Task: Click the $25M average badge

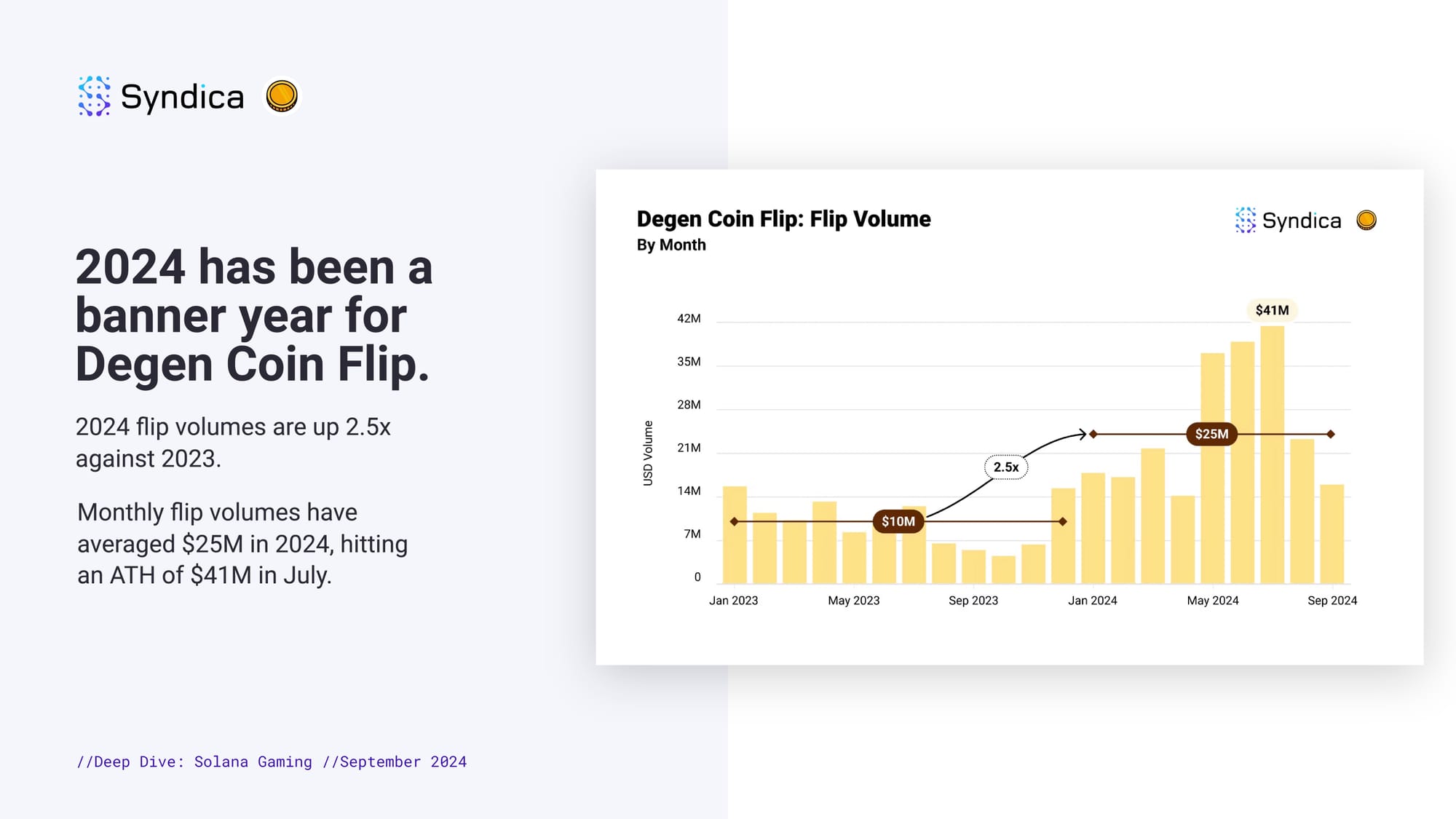Action: pos(1211,434)
